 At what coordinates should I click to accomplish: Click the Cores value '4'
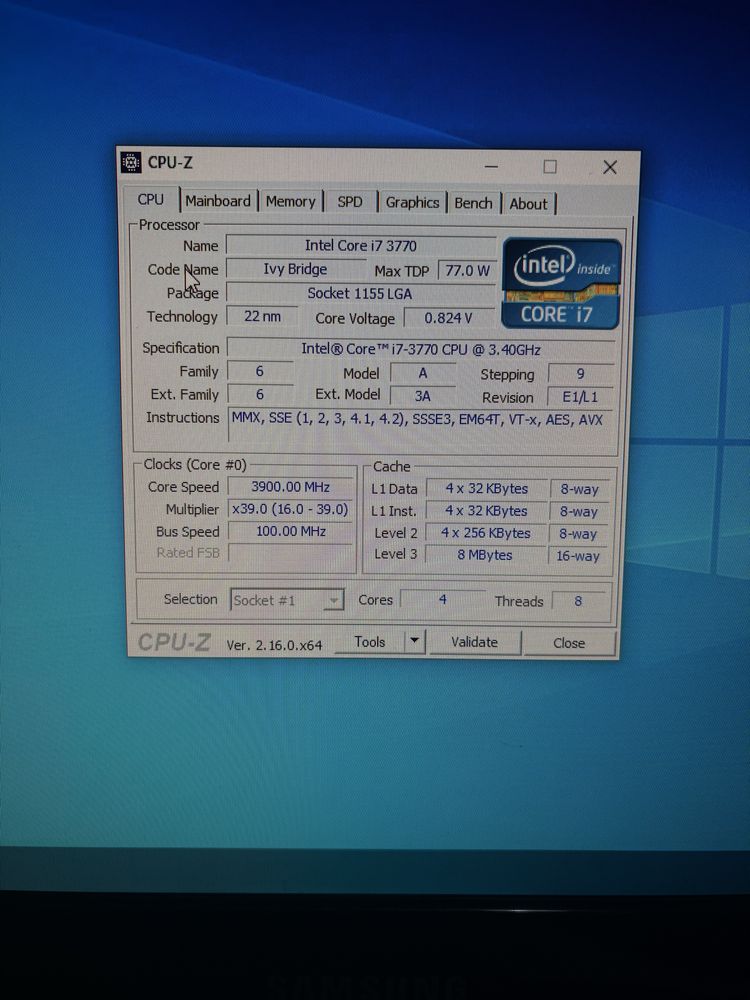[x=443, y=599]
